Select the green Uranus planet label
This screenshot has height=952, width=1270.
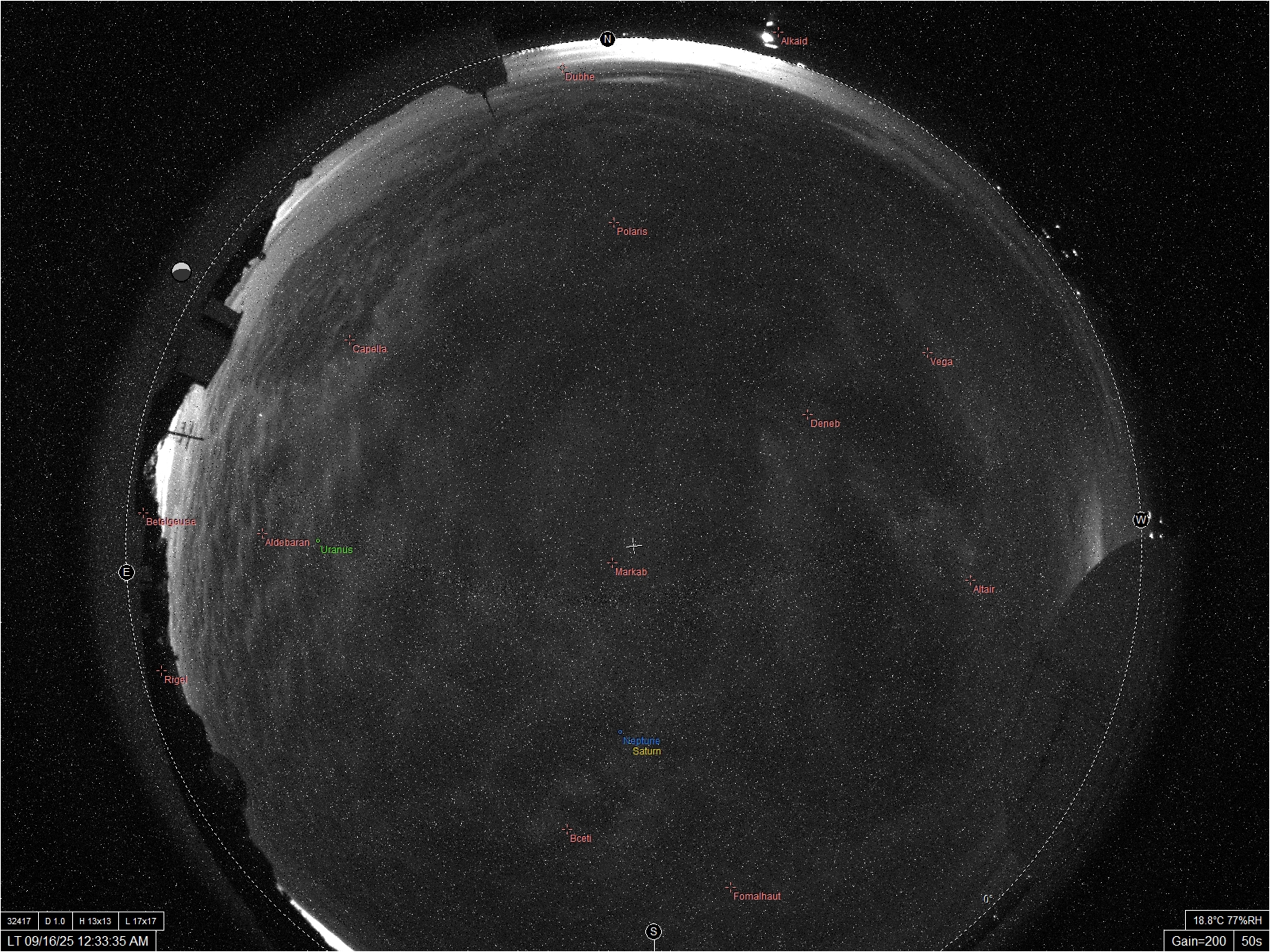[337, 550]
